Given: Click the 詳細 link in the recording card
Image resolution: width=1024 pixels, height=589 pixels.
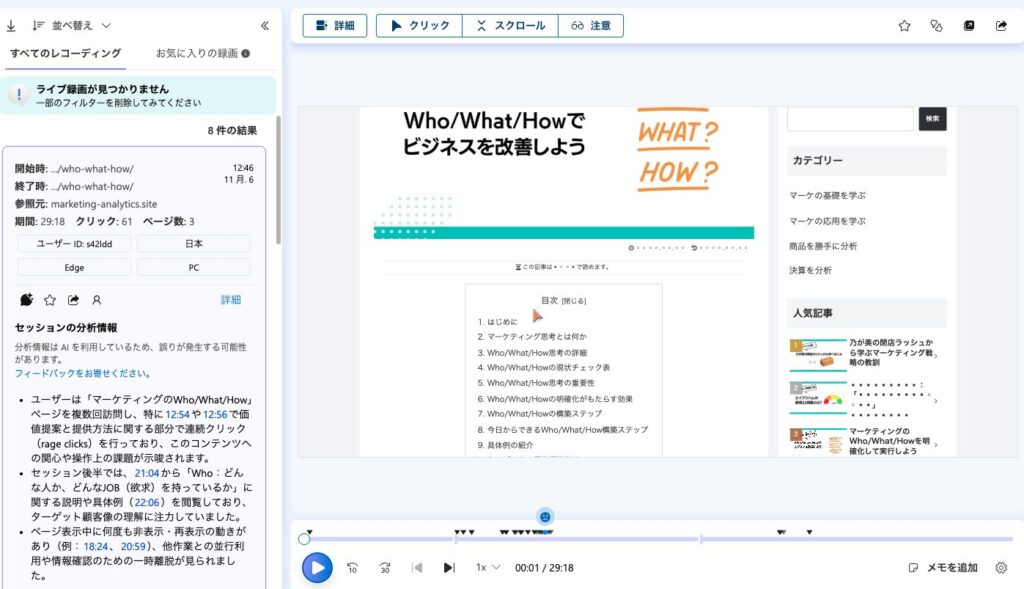Looking at the screenshot, I should point(230,300).
